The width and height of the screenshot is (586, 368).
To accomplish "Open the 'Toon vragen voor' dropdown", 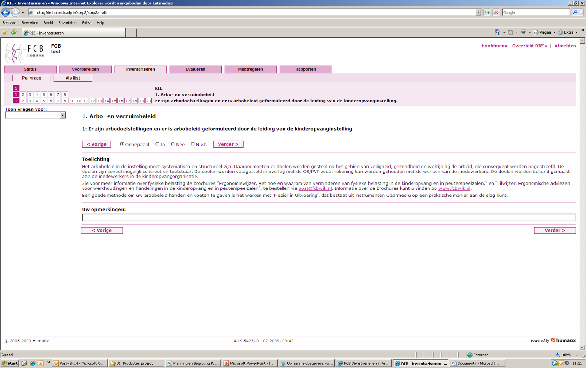I will 36,115.
